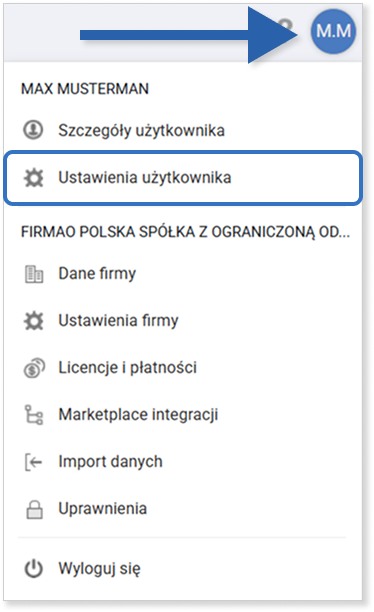374x612 pixels.
Task: Click the user details person icon
Action: coord(33,130)
